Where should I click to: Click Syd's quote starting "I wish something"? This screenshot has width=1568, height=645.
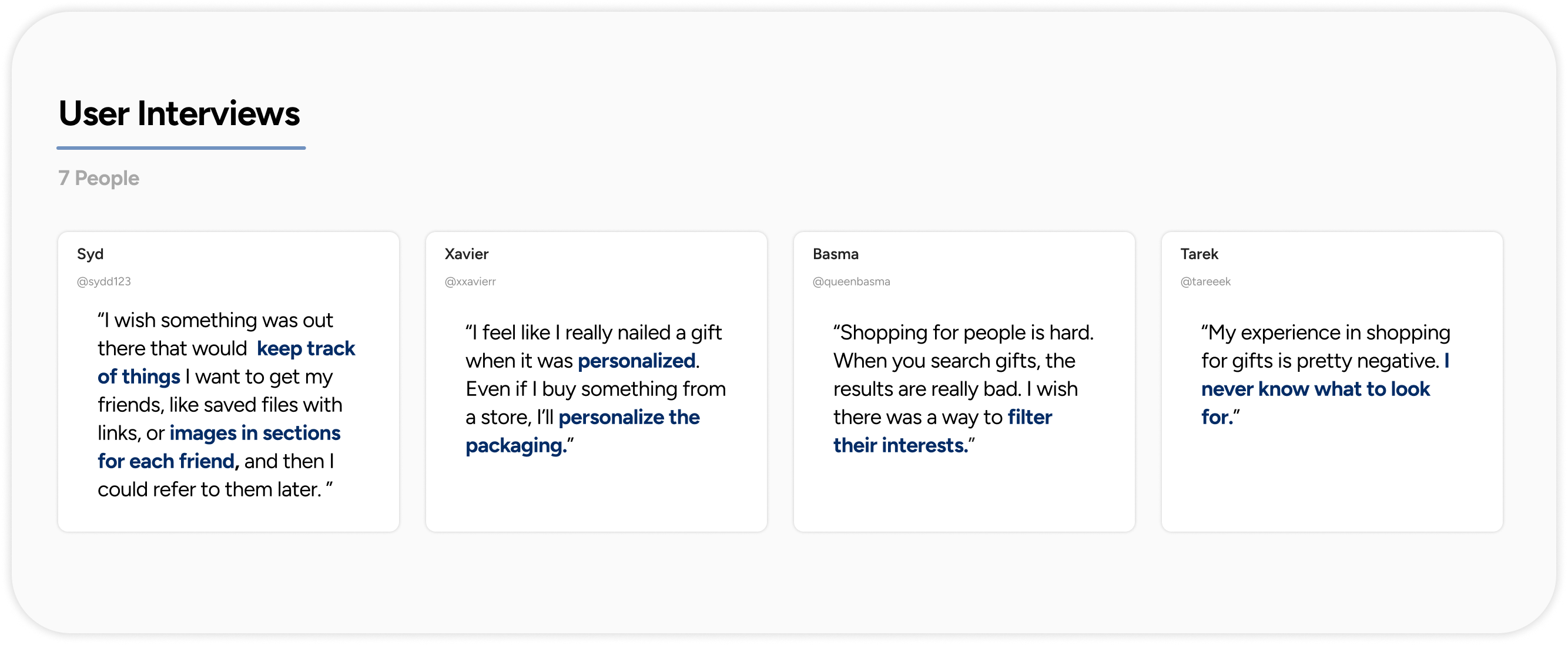(216, 321)
